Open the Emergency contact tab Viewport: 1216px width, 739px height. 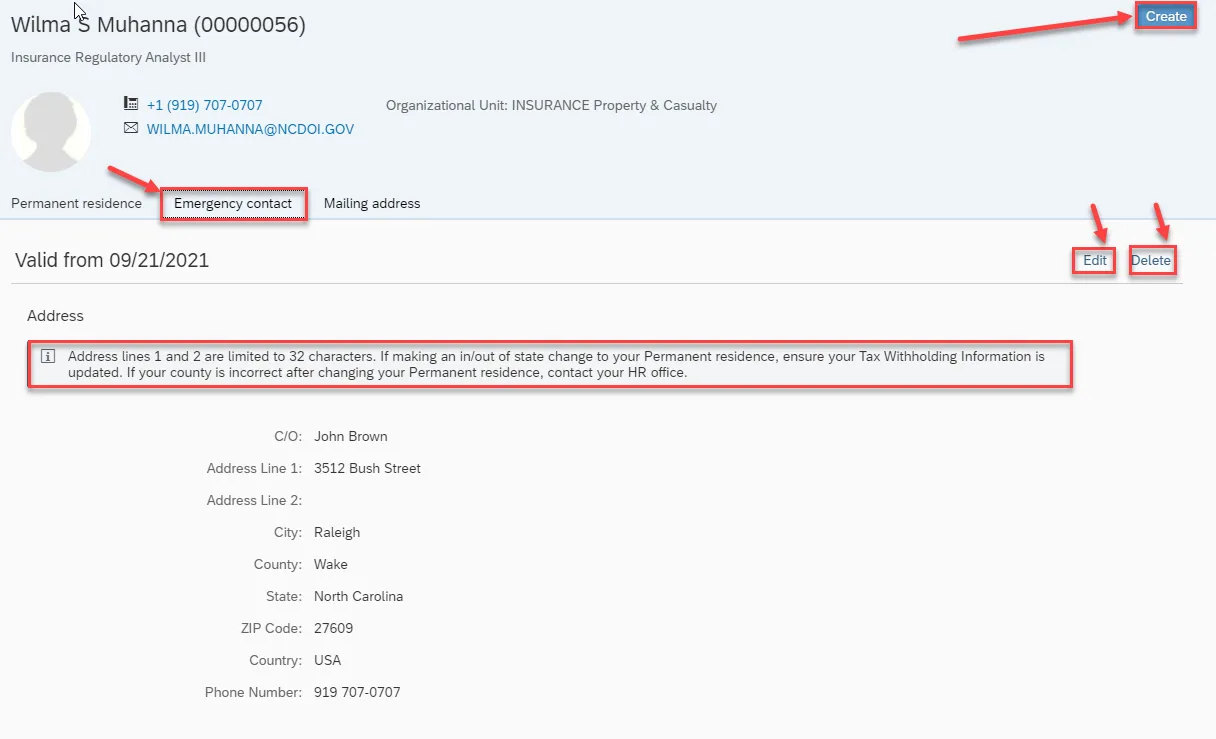233,203
